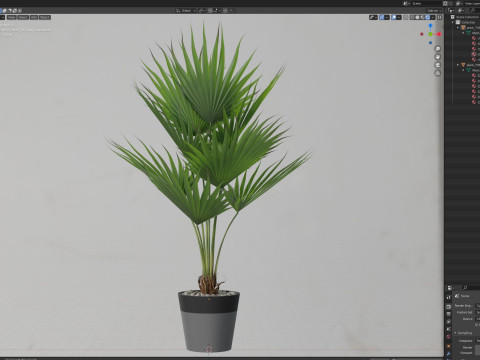480x360 pixels.
Task: Click the outliner search field
Action: (x=475, y=10)
